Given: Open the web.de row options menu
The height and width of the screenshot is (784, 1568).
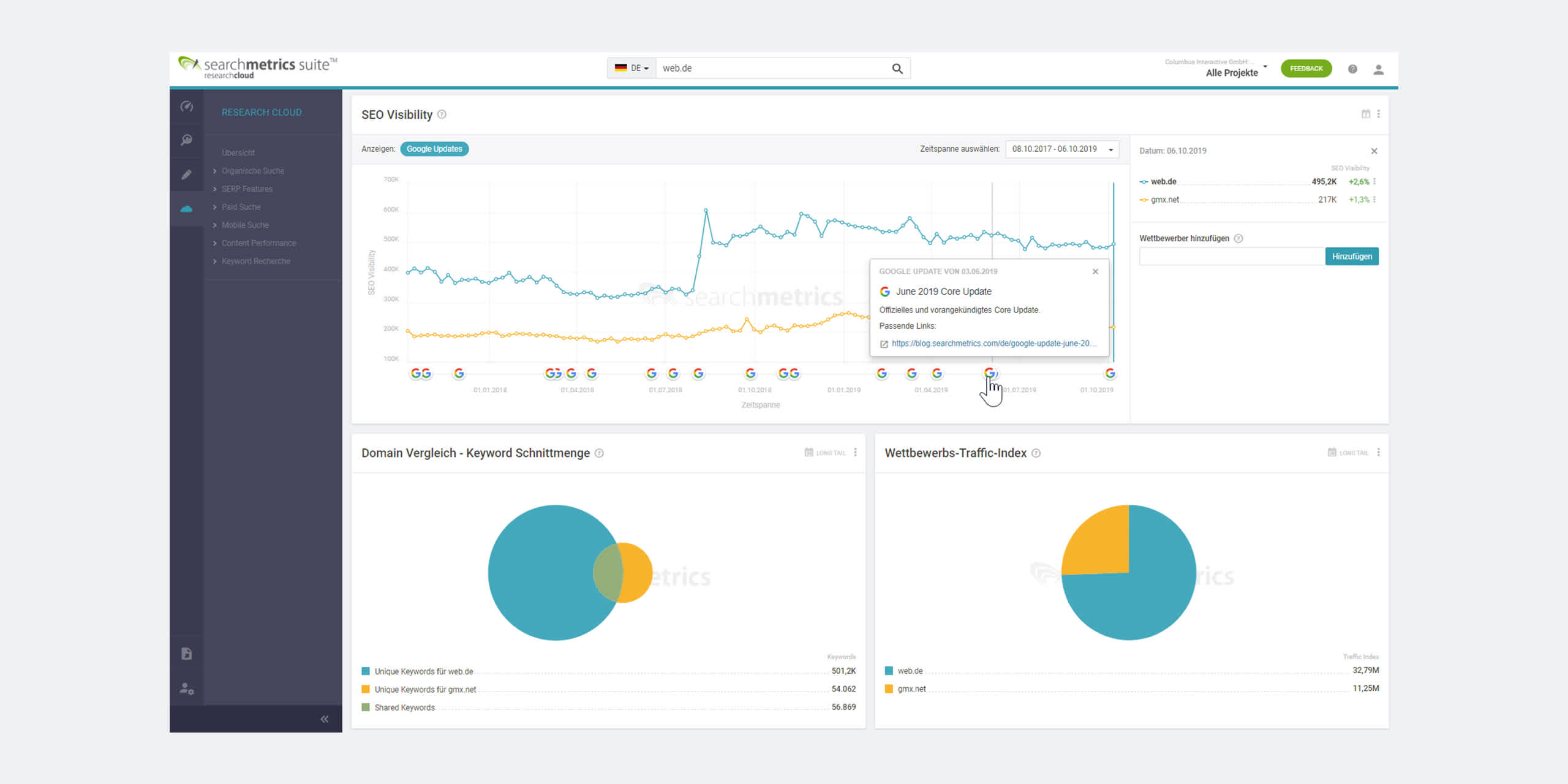Looking at the screenshot, I should click(1374, 181).
